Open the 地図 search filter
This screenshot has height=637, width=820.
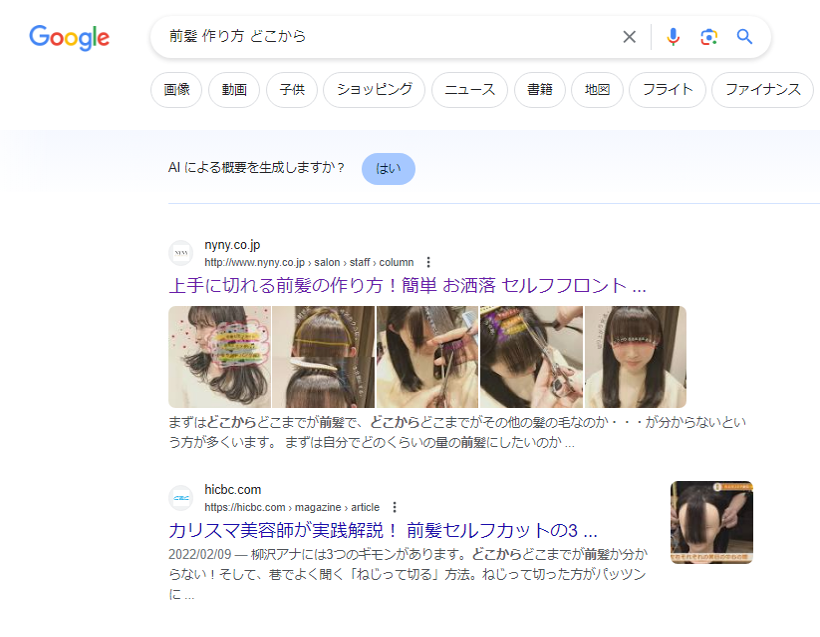coord(598,89)
